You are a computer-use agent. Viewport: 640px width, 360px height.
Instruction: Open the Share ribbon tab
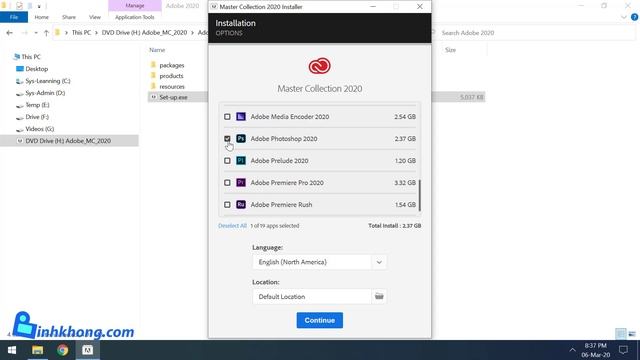[x=69, y=17]
